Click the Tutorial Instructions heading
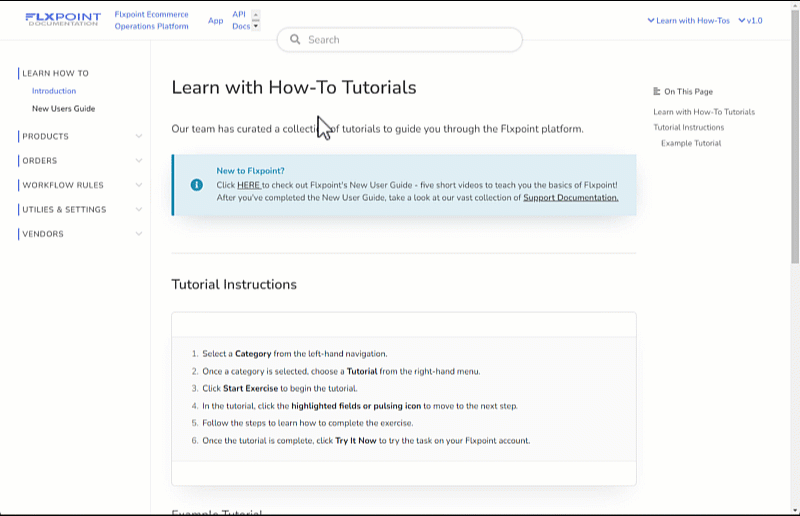800x516 pixels. click(x=234, y=284)
